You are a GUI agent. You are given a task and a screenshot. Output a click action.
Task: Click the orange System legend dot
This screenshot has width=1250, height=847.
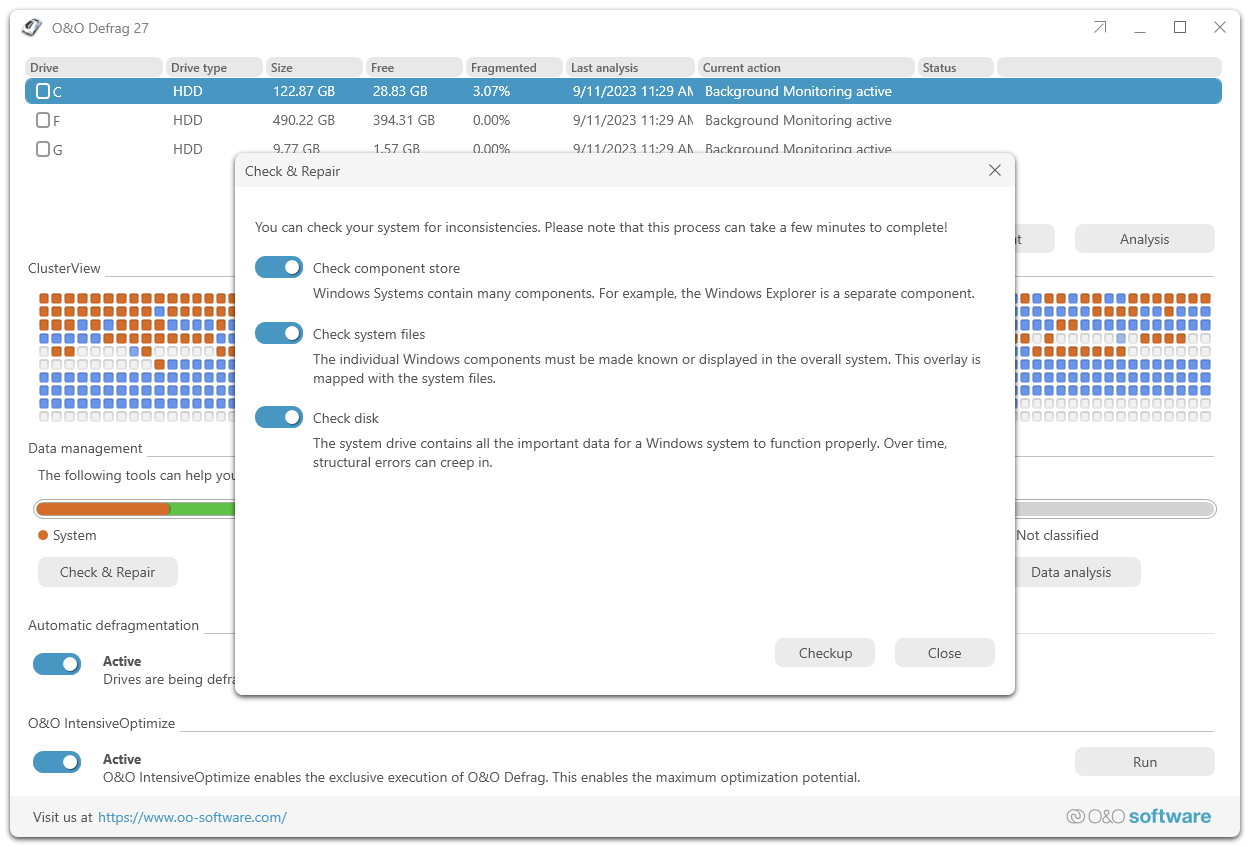[43, 535]
